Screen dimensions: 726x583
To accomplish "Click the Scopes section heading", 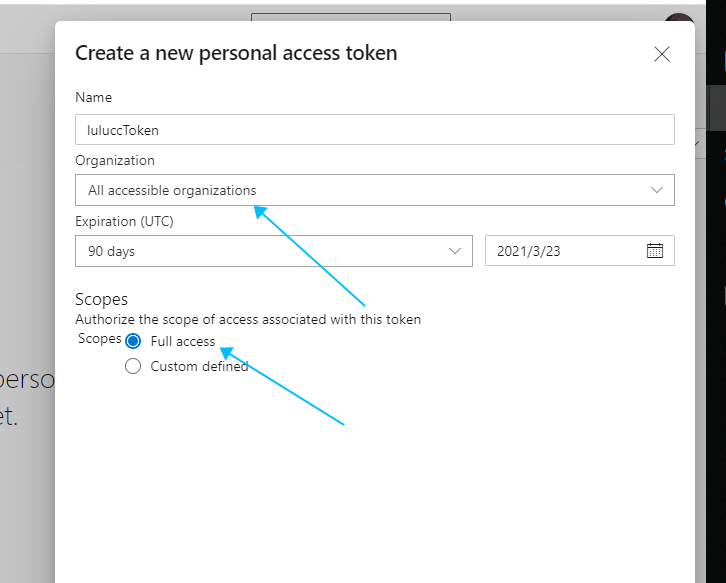I will [102, 299].
